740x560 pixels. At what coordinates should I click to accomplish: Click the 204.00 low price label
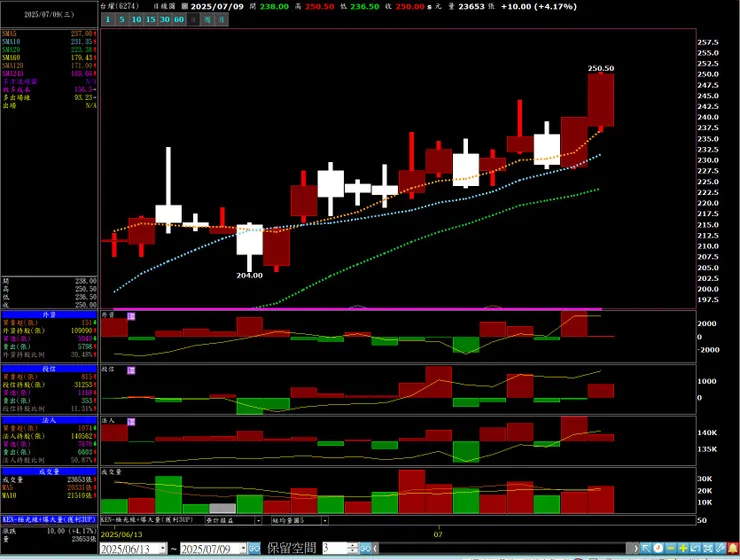coord(249,276)
